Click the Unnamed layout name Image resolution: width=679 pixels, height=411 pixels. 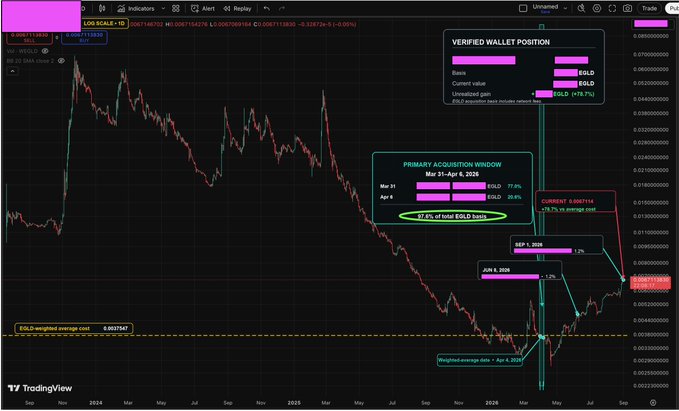tap(545, 6)
